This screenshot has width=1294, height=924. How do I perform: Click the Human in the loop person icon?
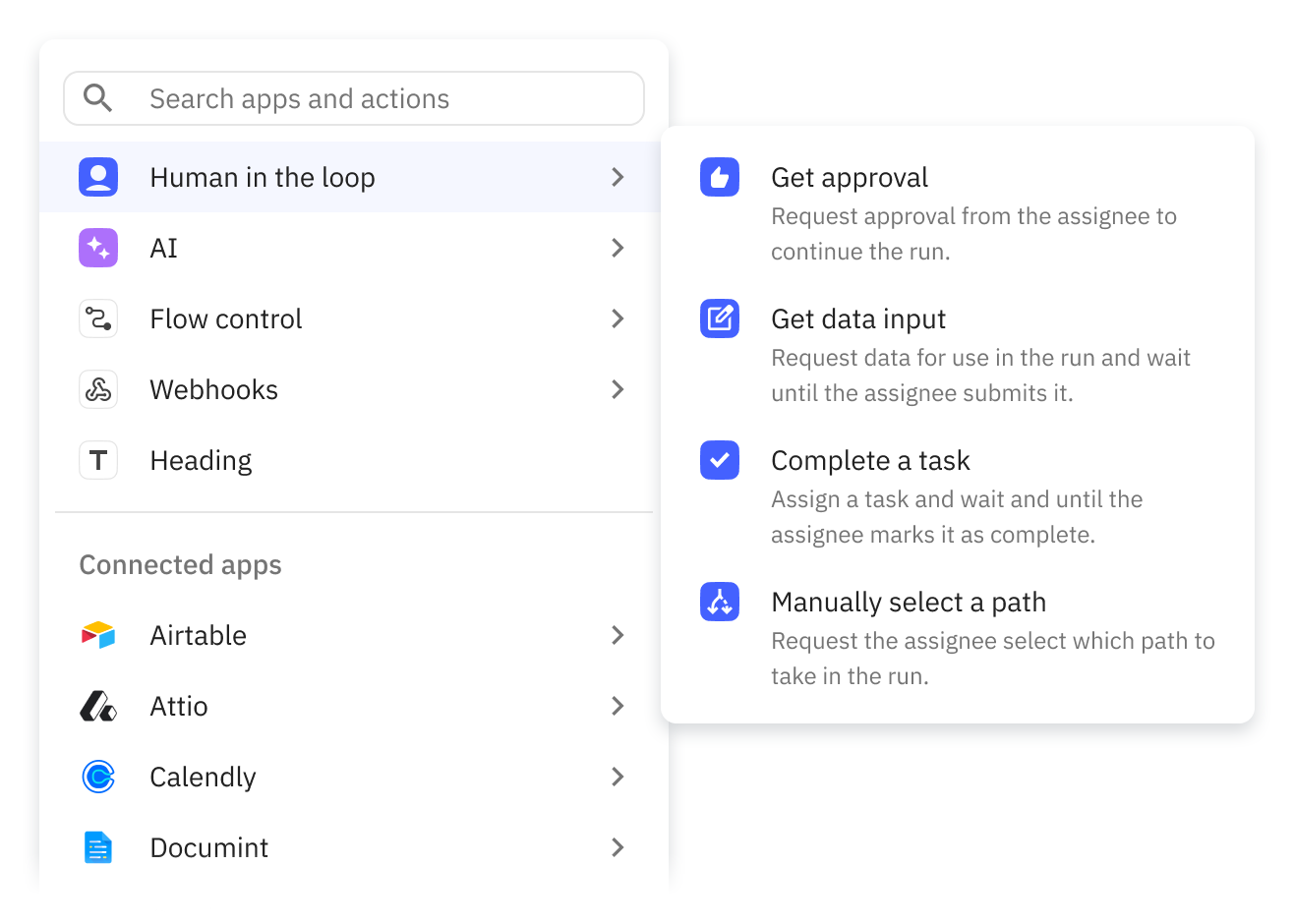pos(98,177)
